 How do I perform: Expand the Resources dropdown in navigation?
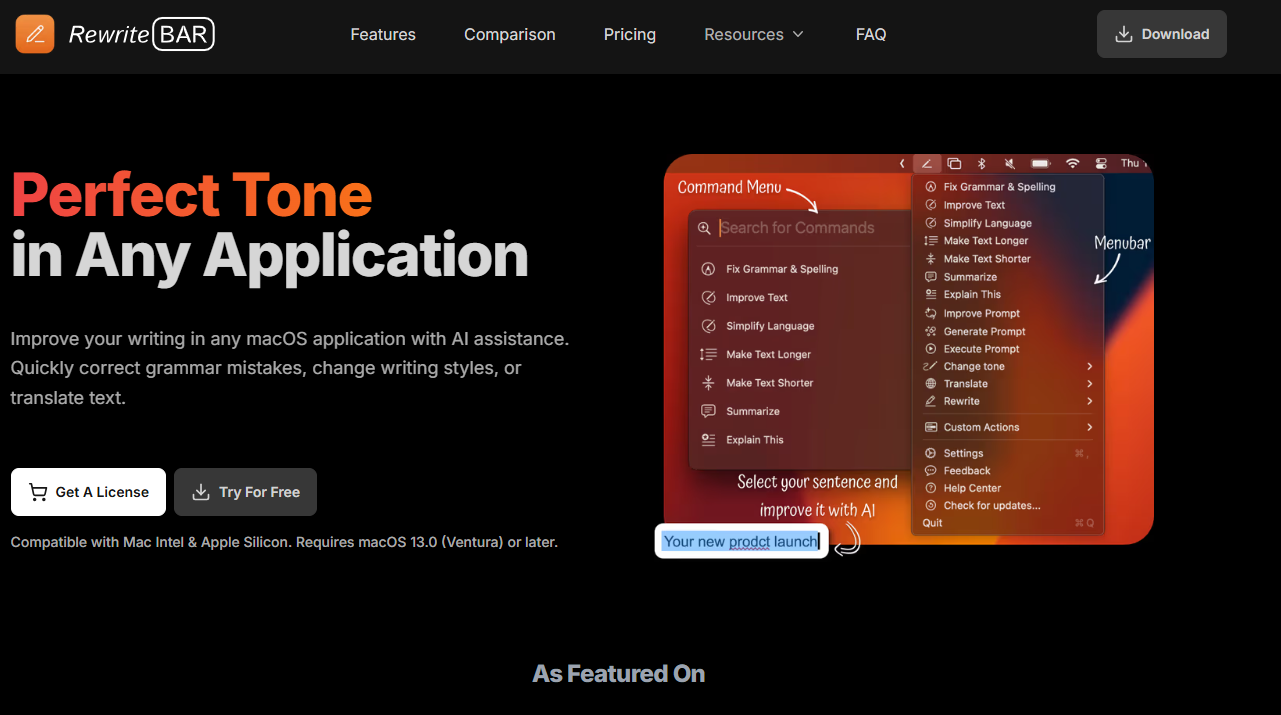[754, 34]
